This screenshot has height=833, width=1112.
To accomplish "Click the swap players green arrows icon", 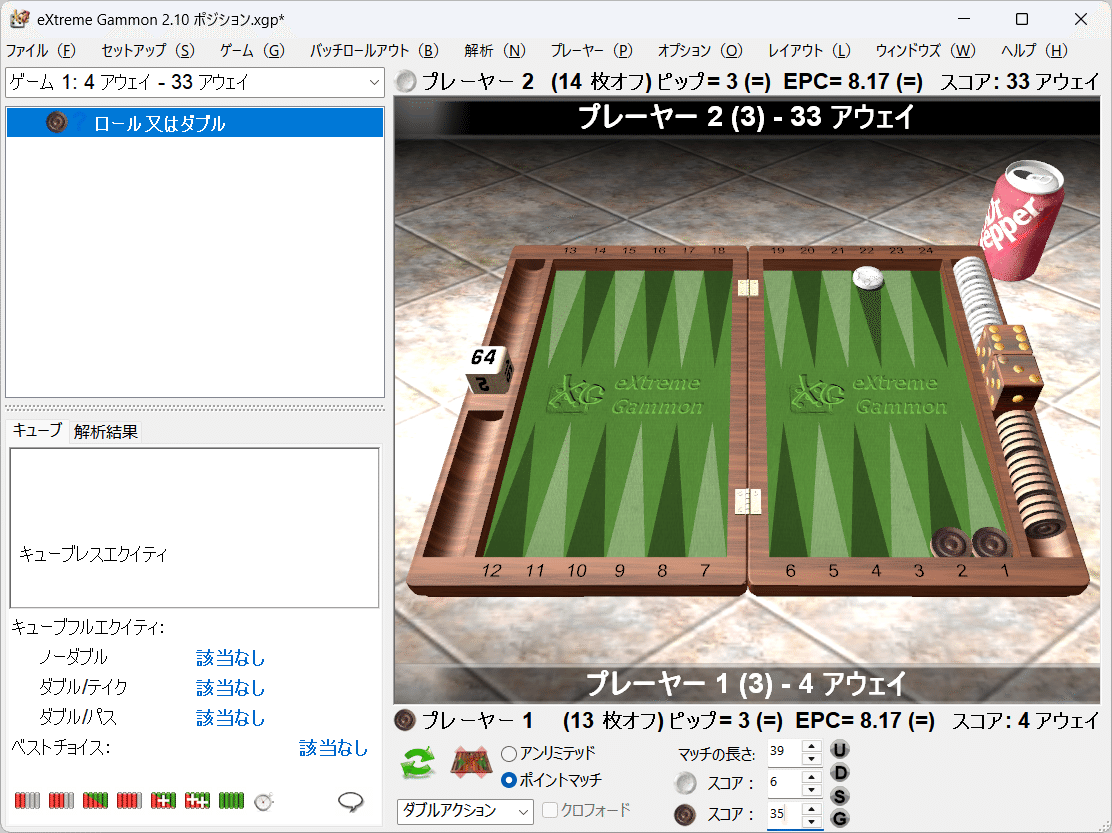I will click(418, 763).
